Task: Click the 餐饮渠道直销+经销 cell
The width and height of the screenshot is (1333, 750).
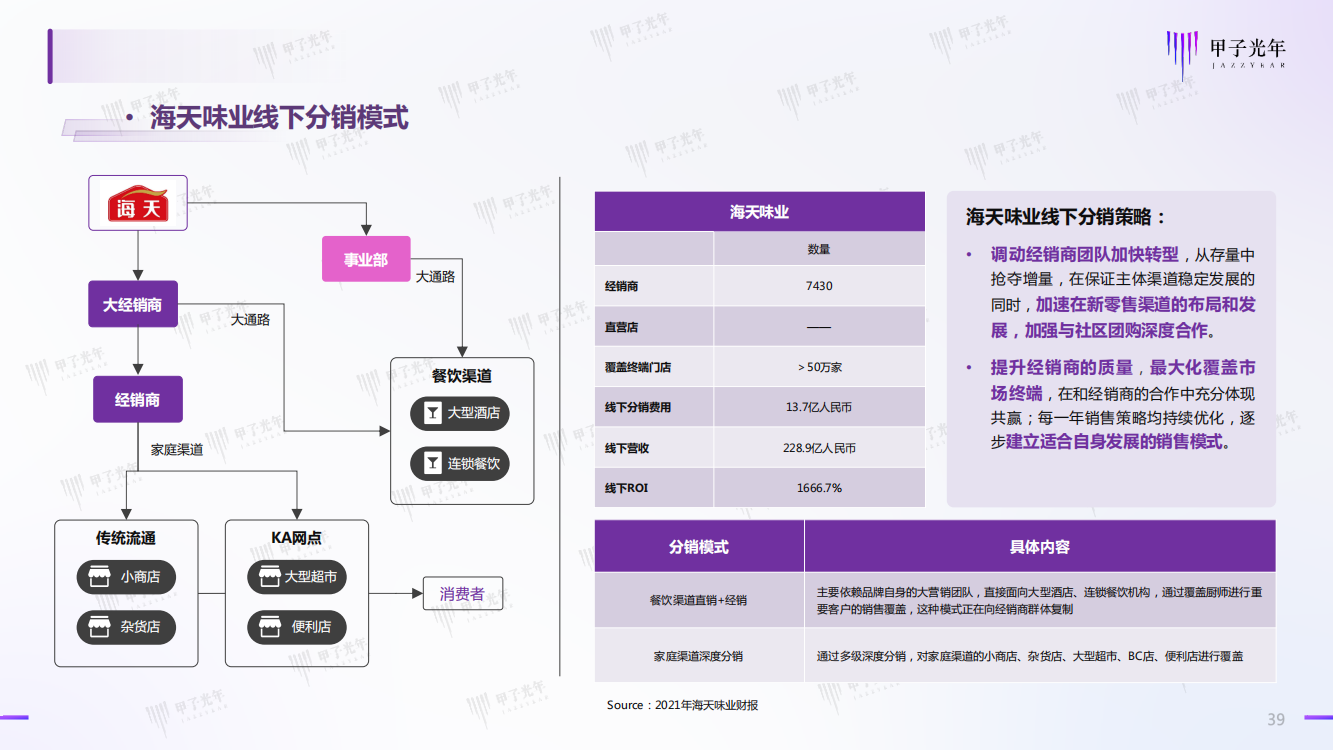Action: click(699, 600)
